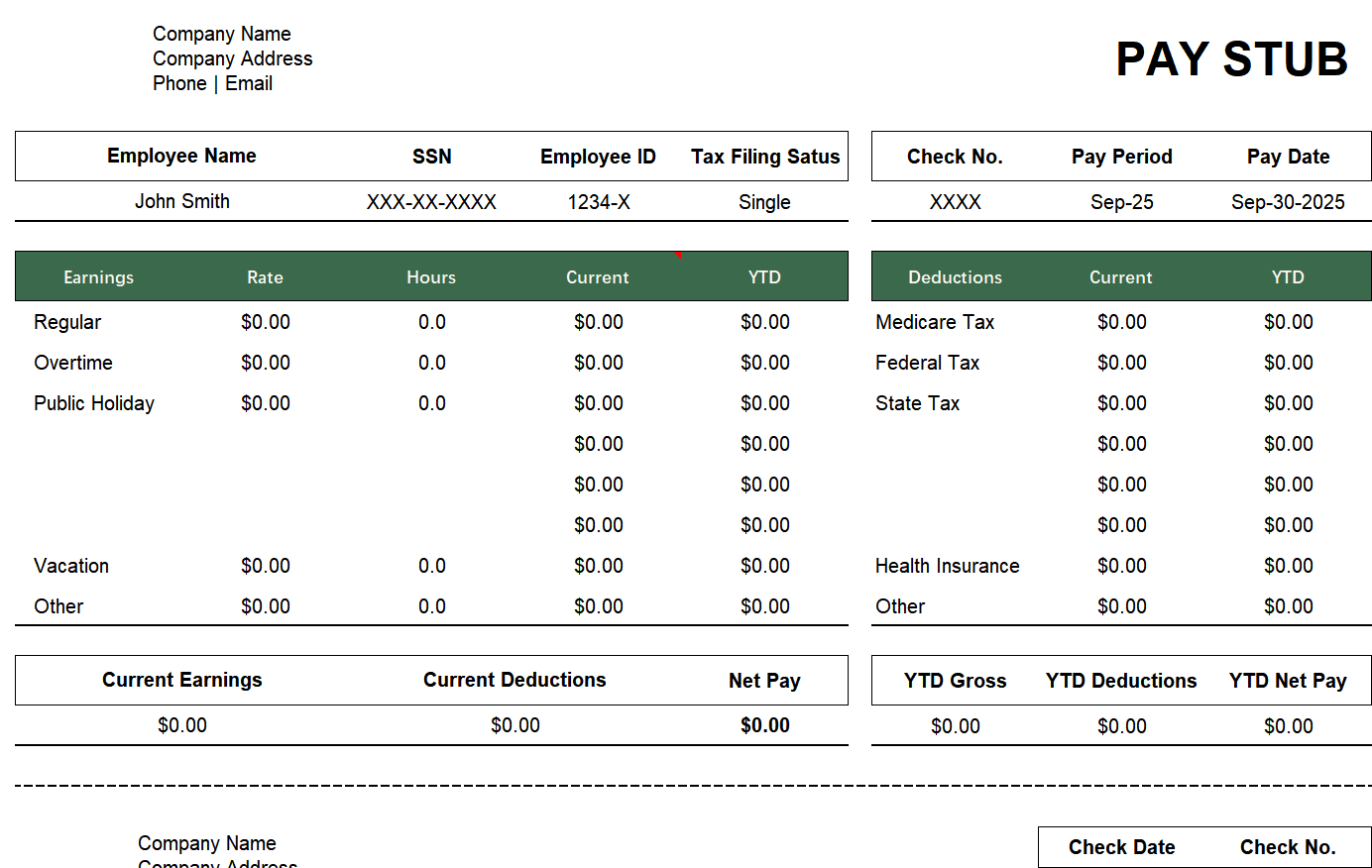Select the Employee Name header cell
Image resolution: width=1372 pixels, height=868 pixels.
[x=181, y=156]
